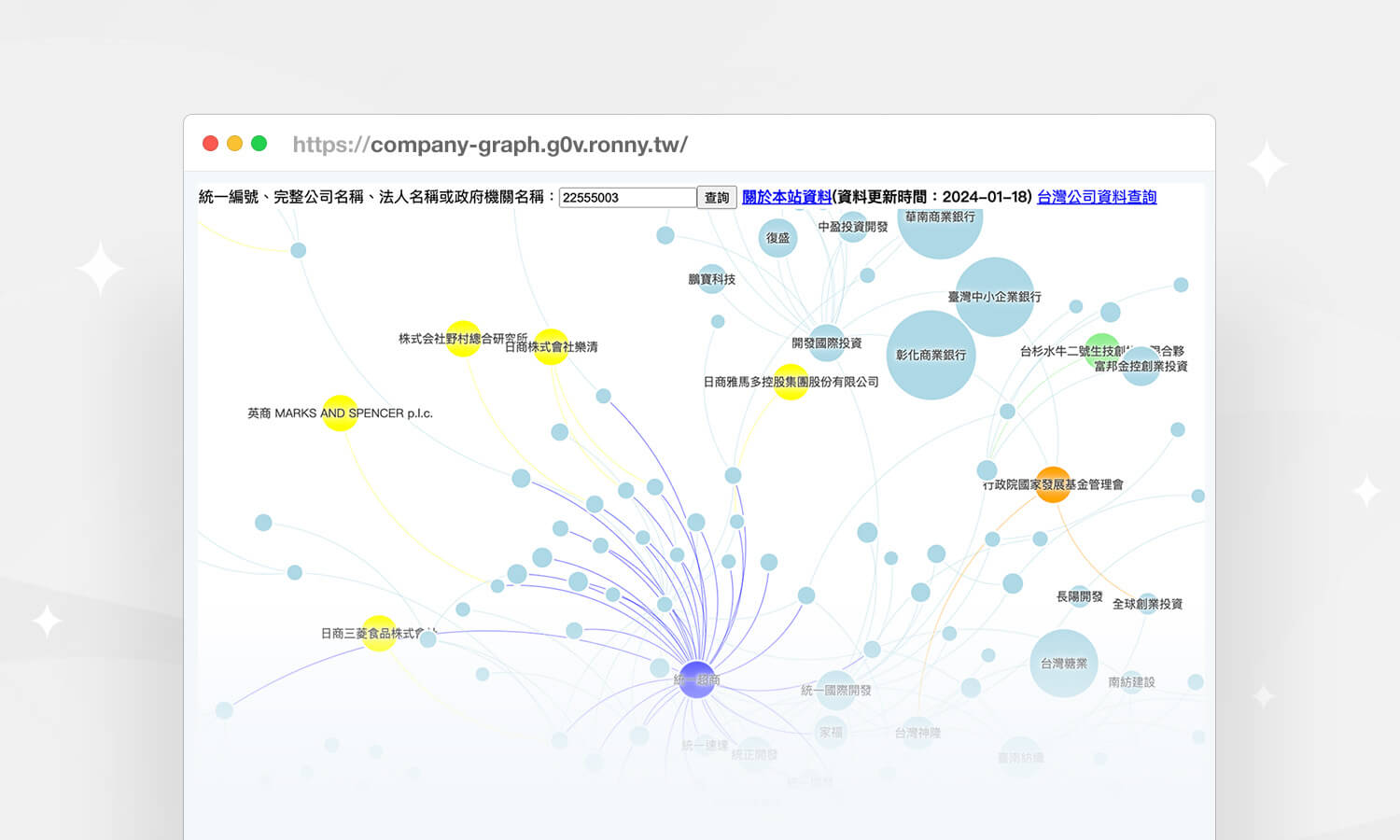The height and width of the screenshot is (840, 1400).
Task: Click the 開發國際投資 node
Action: 826,343
